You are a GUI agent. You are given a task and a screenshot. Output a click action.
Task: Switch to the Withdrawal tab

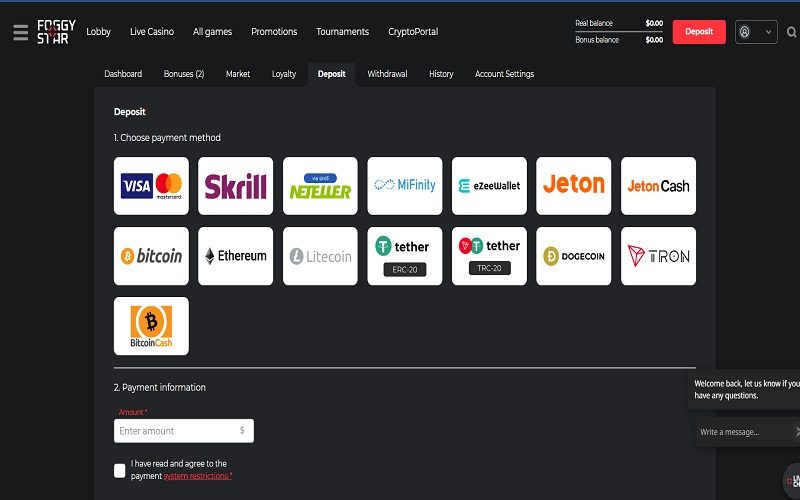pyautogui.click(x=387, y=74)
